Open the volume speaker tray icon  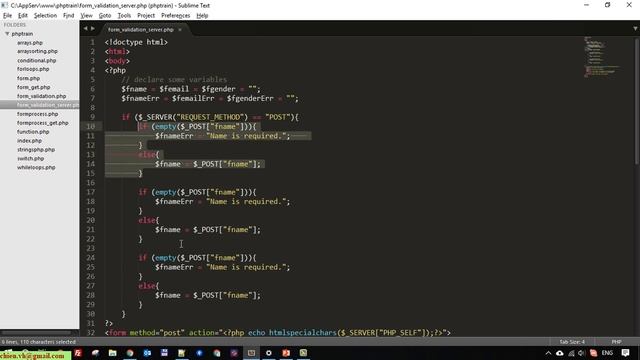pyautogui.click(x=582, y=353)
